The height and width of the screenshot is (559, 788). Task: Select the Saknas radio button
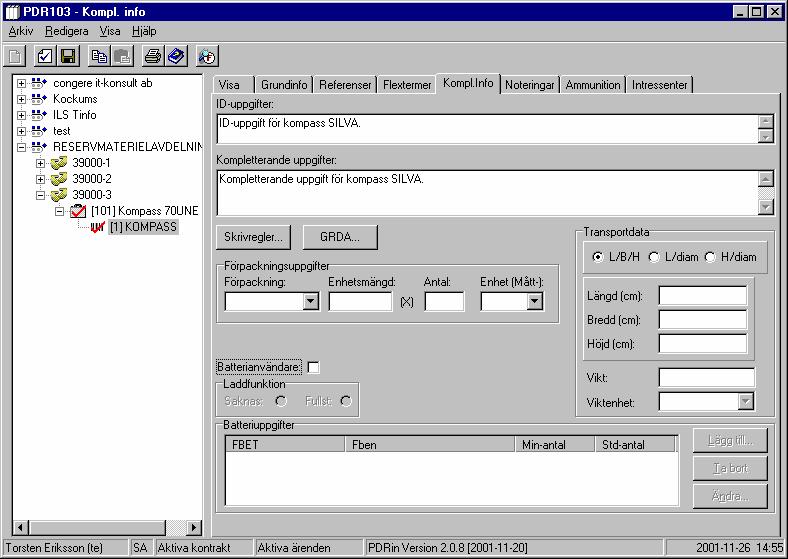coord(281,401)
